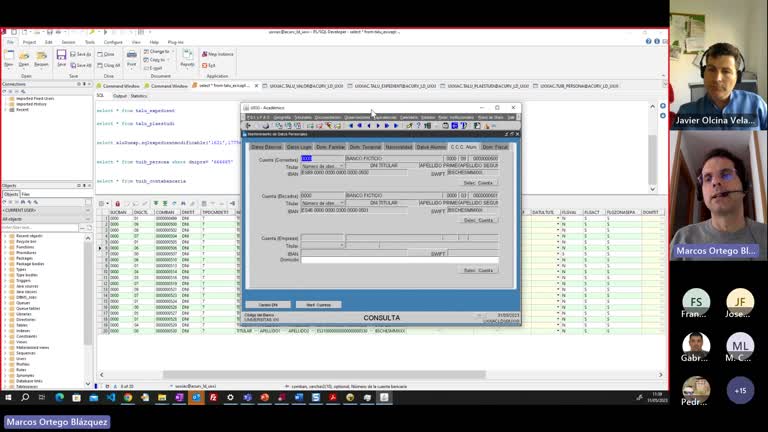Click the Domicilio input field
The width and height of the screenshot is (768, 432).
coord(400,260)
